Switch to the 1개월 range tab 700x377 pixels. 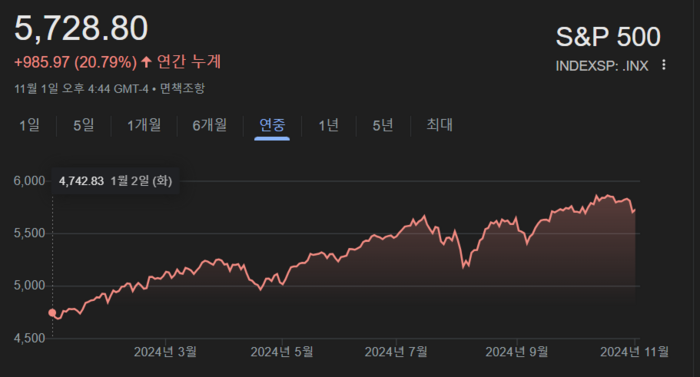pyautogui.click(x=144, y=125)
